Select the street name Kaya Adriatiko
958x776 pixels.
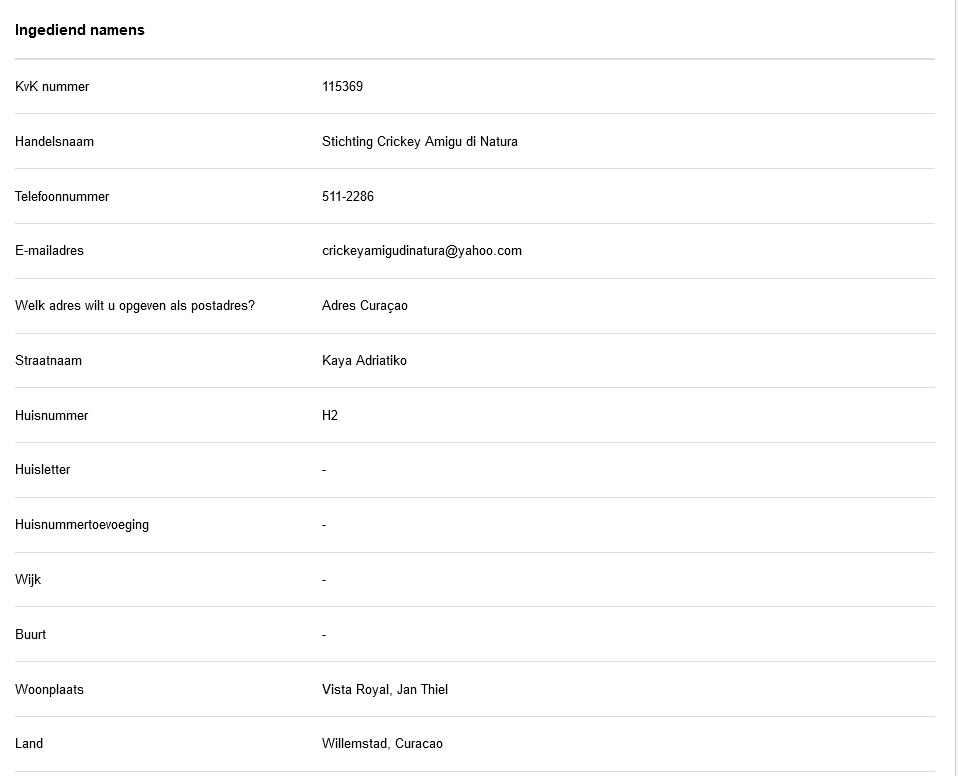[x=364, y=361]
